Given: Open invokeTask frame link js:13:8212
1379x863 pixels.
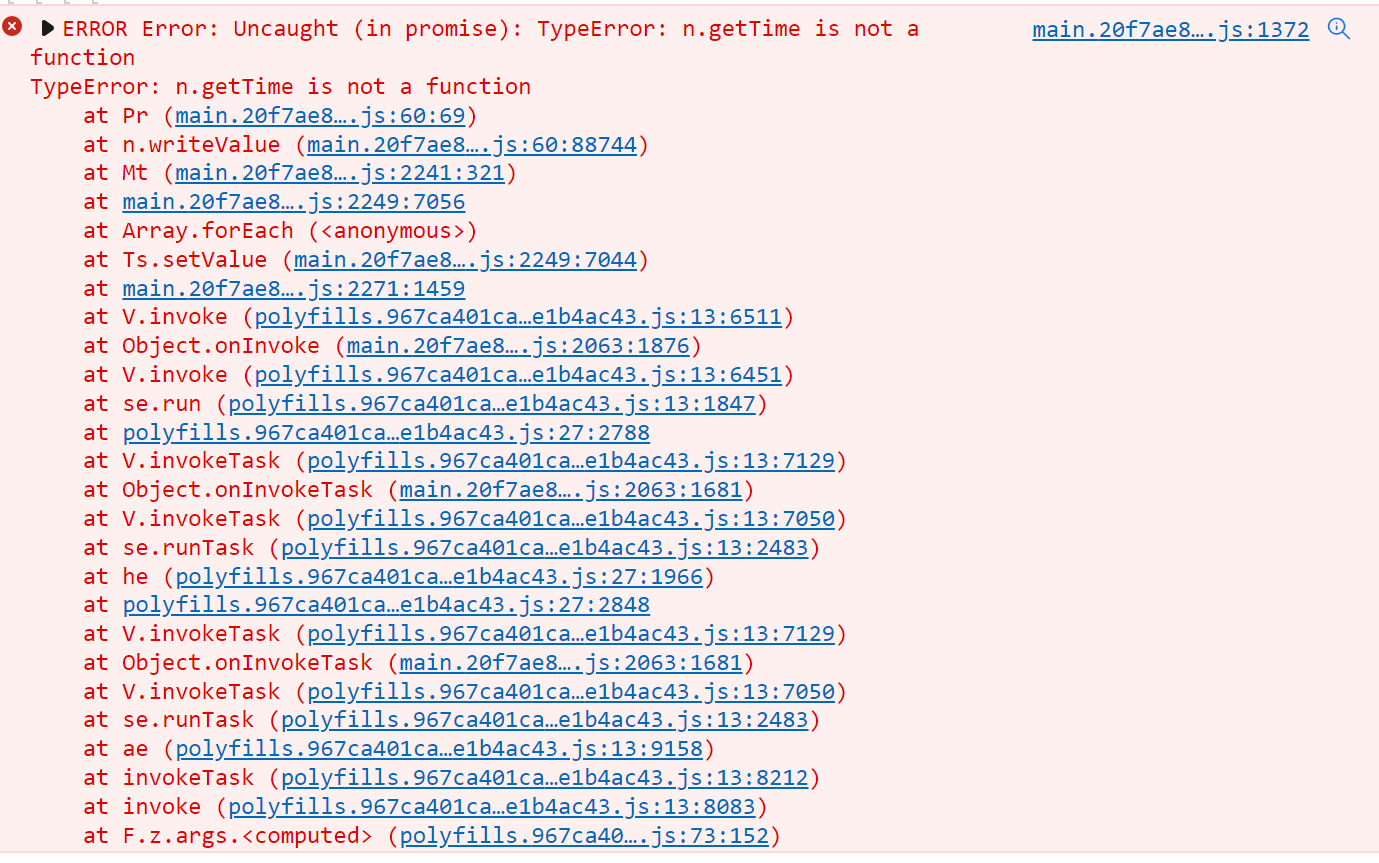Looking at the screenshot, I should tap(544, 778).
